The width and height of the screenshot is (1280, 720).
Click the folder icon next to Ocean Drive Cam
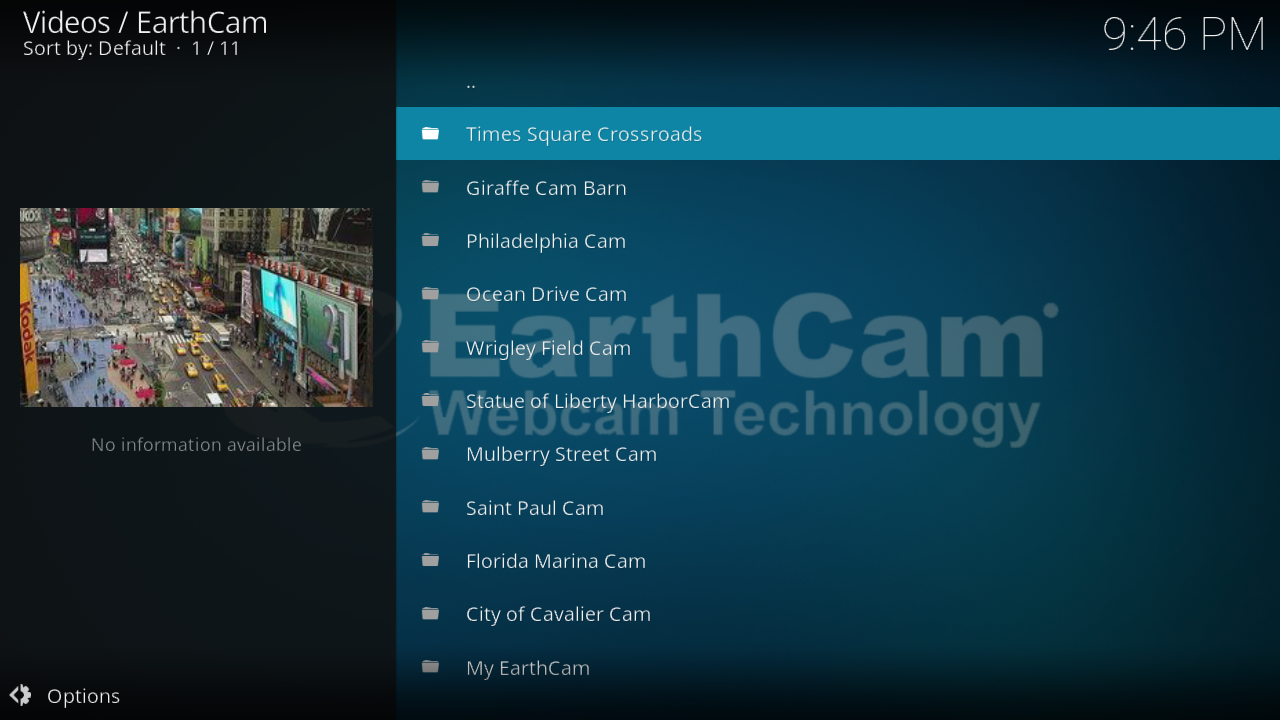click(430, 294)
